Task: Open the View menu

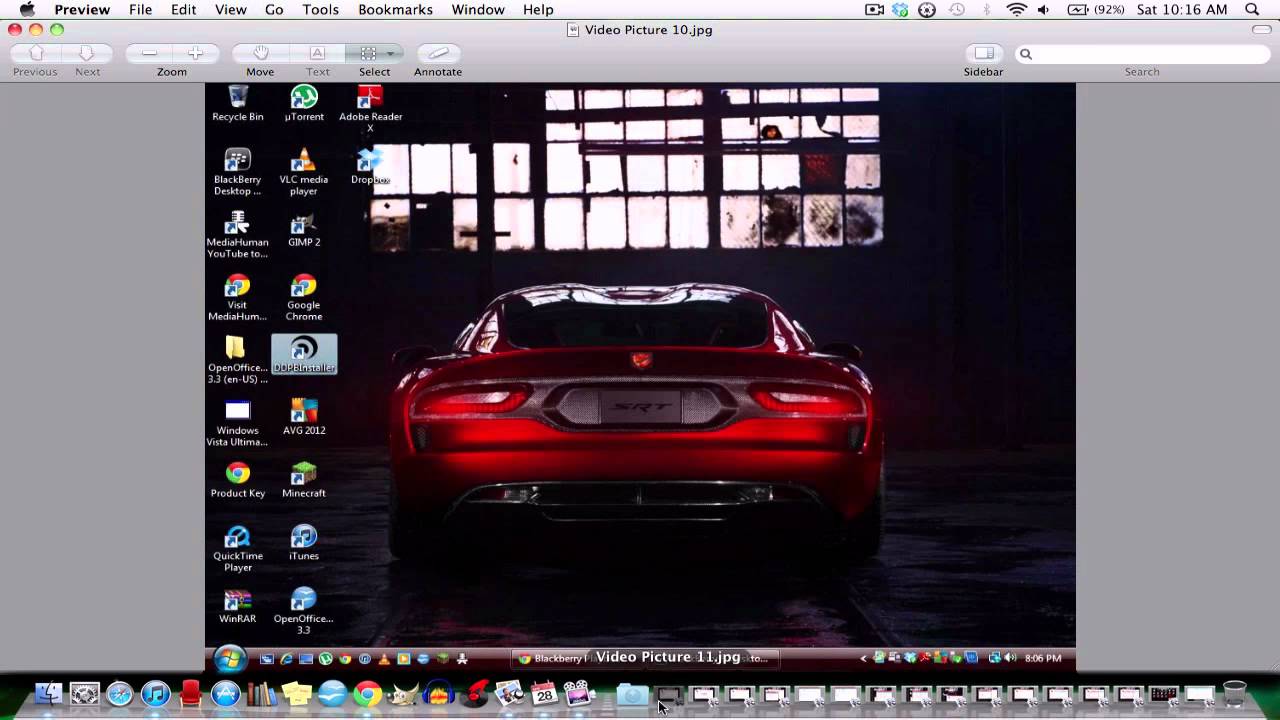Action: click(x=230, y=9)
